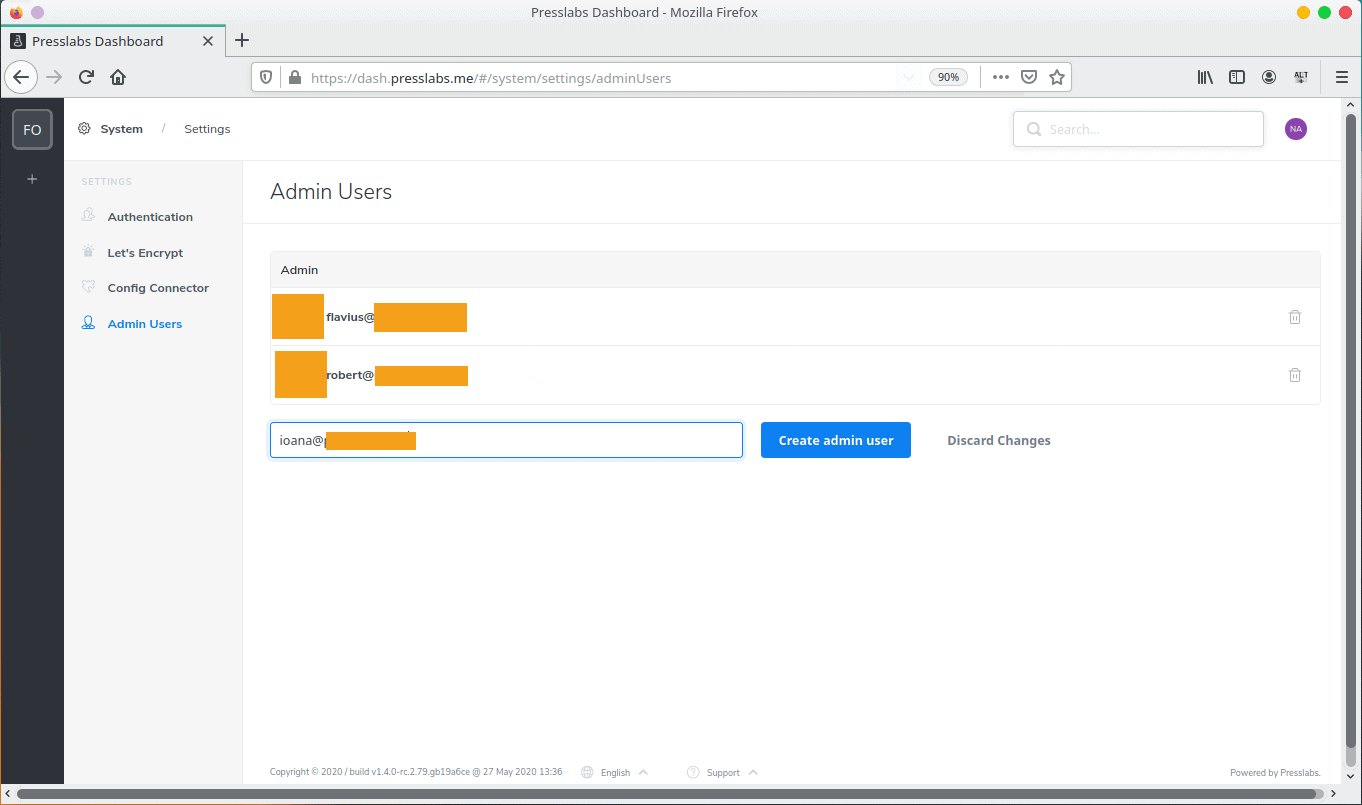
Task: Expand the English language selector
Action: click(615, 772)
